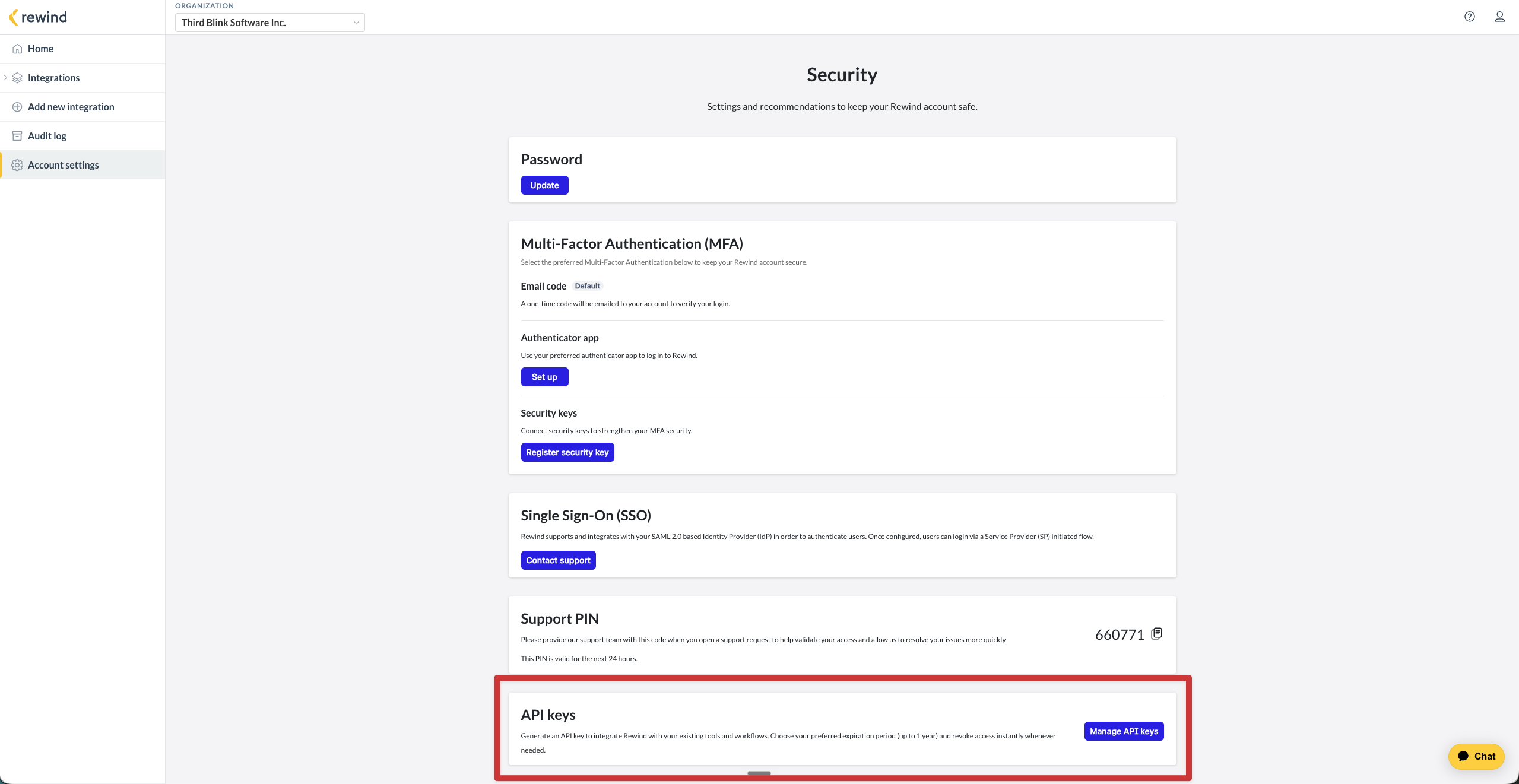Open the user profile icon
This screenshot has height=784, width=1519.
[1499, 17]
